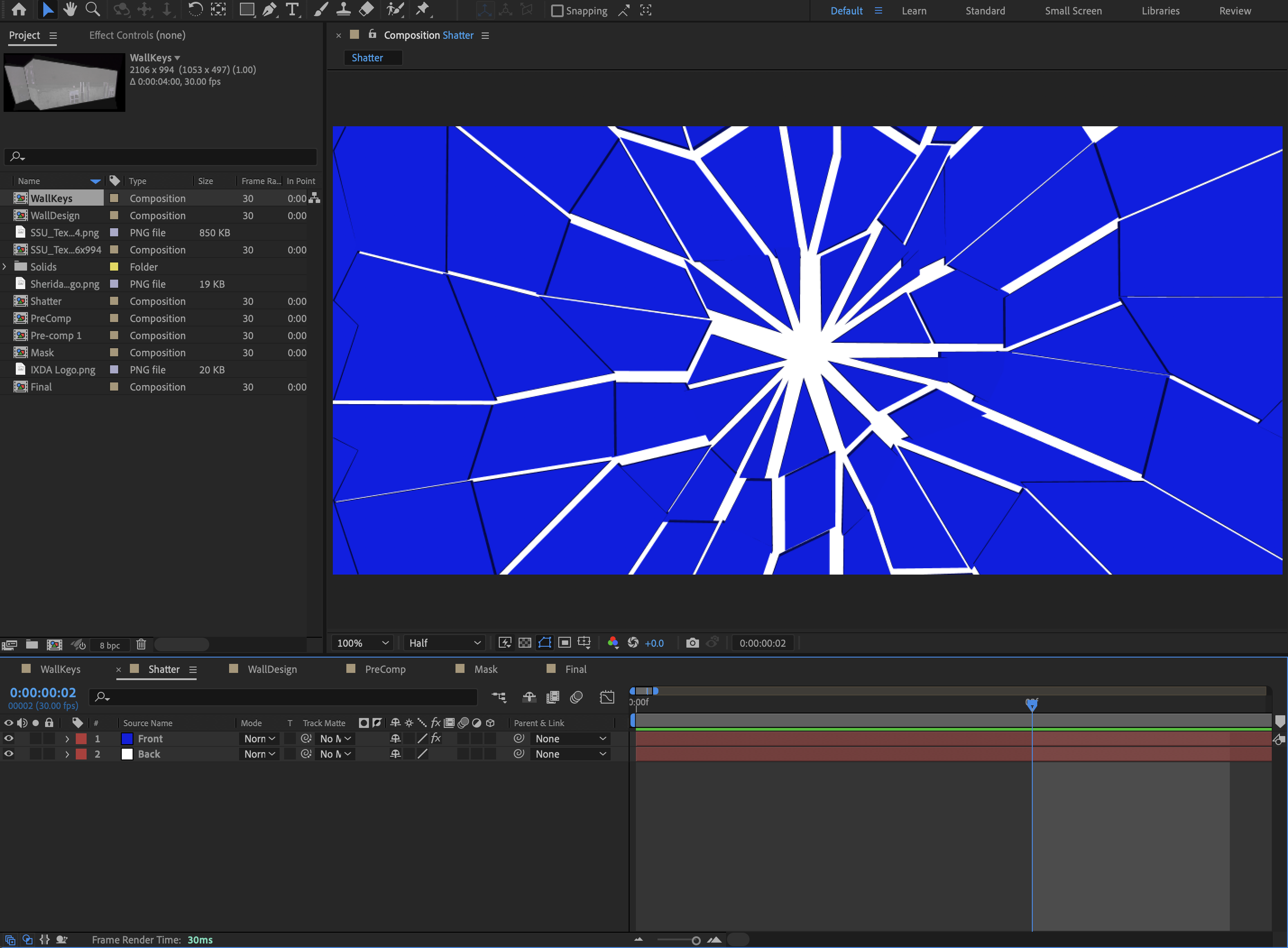
Task: Select the Hand tool
Action: [x=70, y=10]
